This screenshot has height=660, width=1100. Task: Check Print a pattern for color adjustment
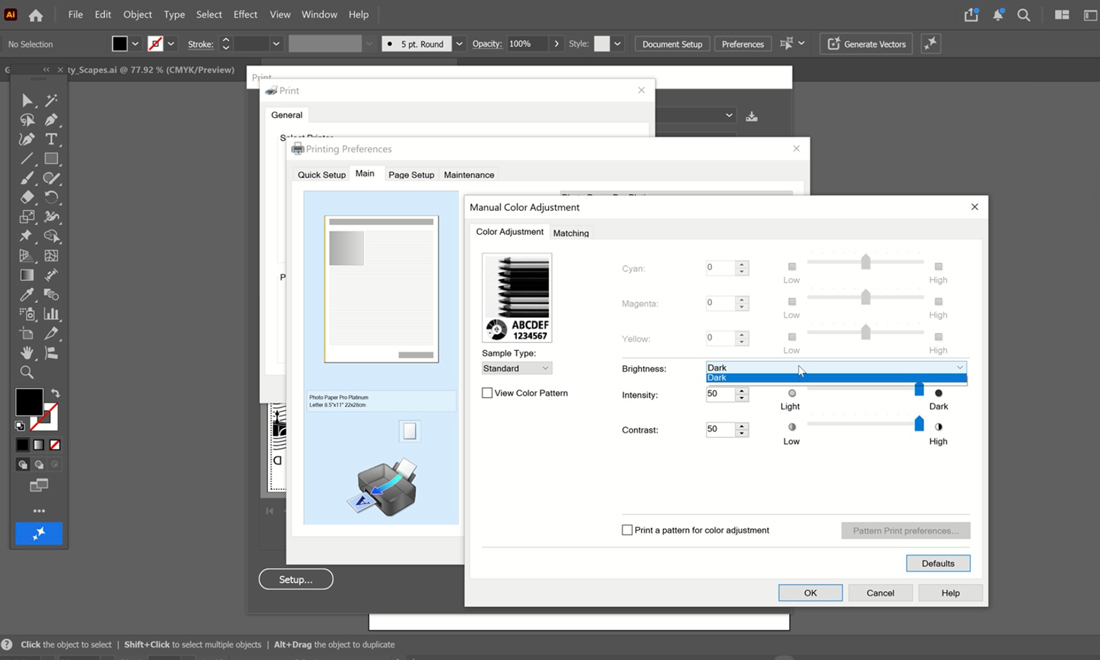(x=627, y=530)
